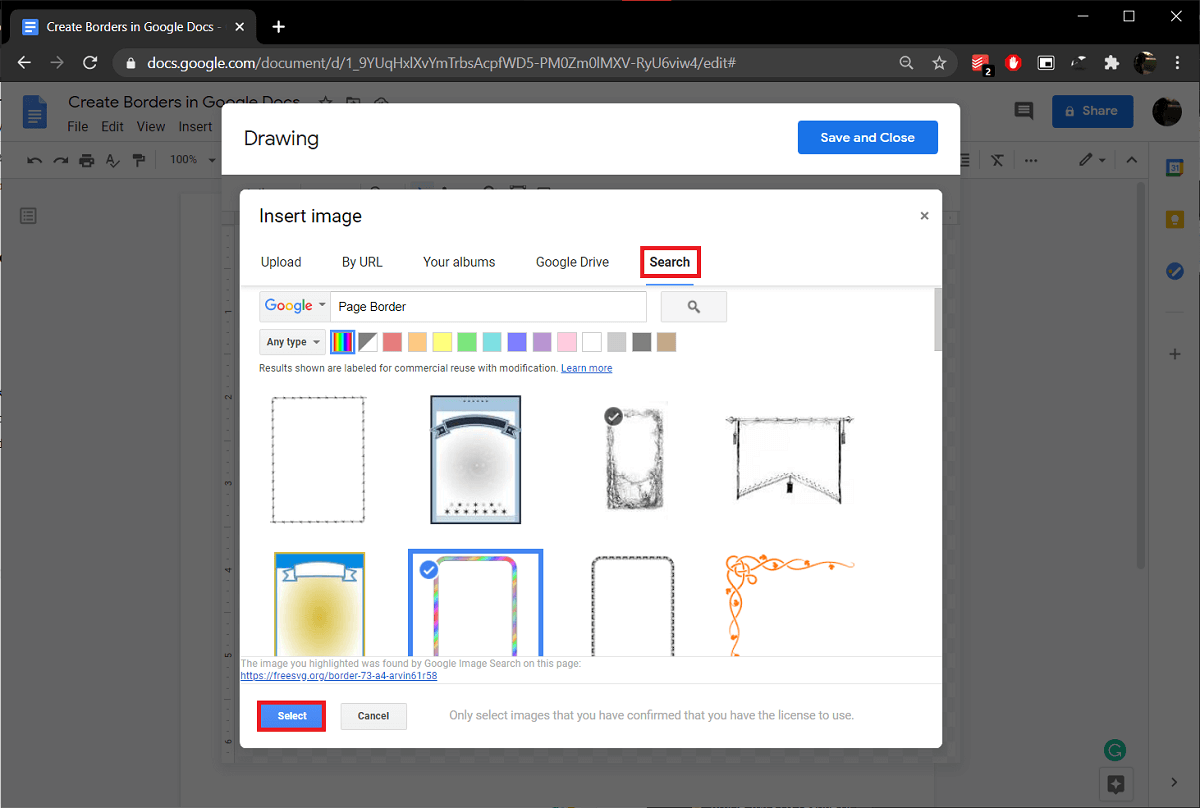Image resolution: width=1200 pixels, height=808 pixels.
Task: Click the undo arrow in toolbar
Action: (x=35, y=160)
